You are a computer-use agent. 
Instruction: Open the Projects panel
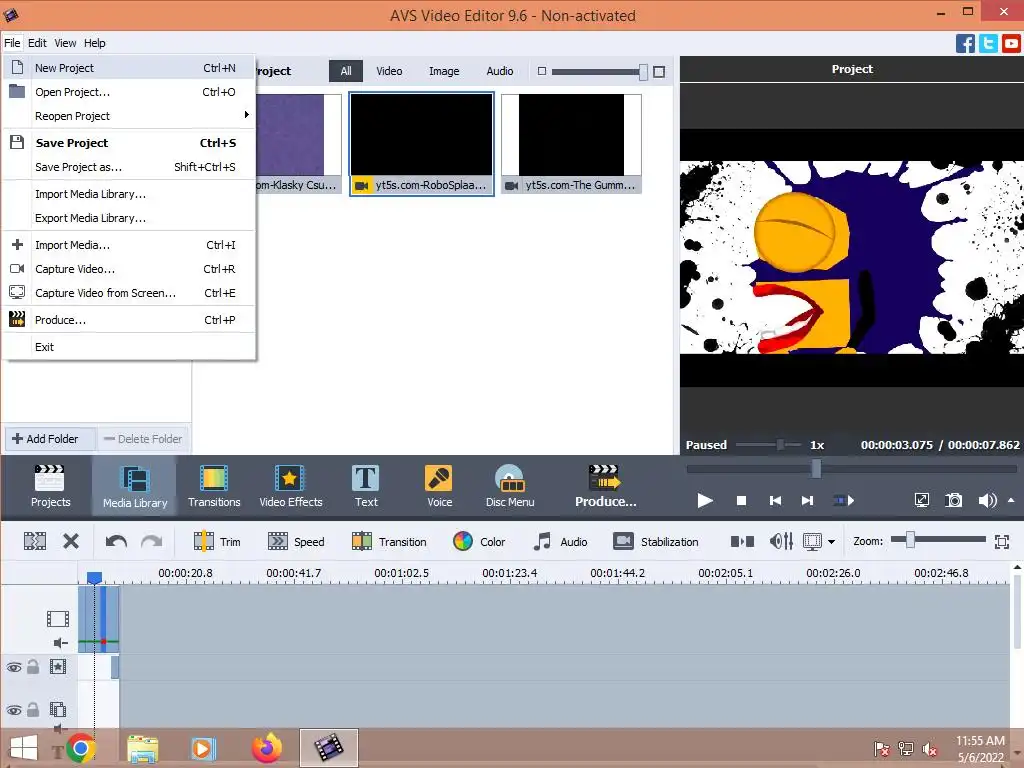[x=50, y=486]
